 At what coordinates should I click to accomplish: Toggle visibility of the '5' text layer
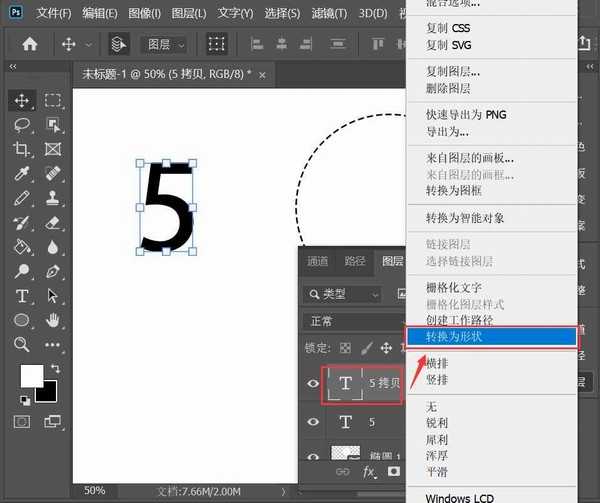tap(313, 422)
